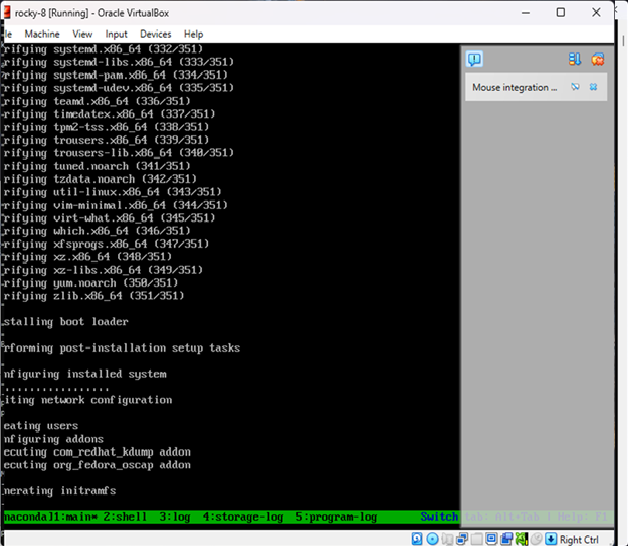Open the Devices menu
628x546 pixels.
click(155, 34)
